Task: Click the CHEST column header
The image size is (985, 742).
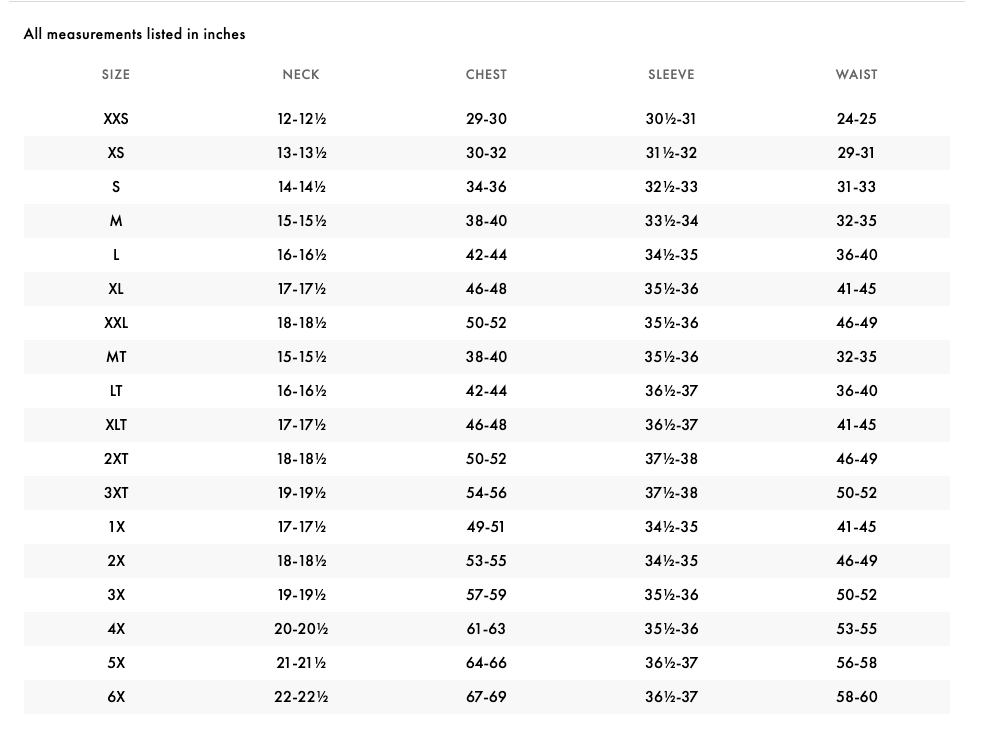Action: click(486, 75)
